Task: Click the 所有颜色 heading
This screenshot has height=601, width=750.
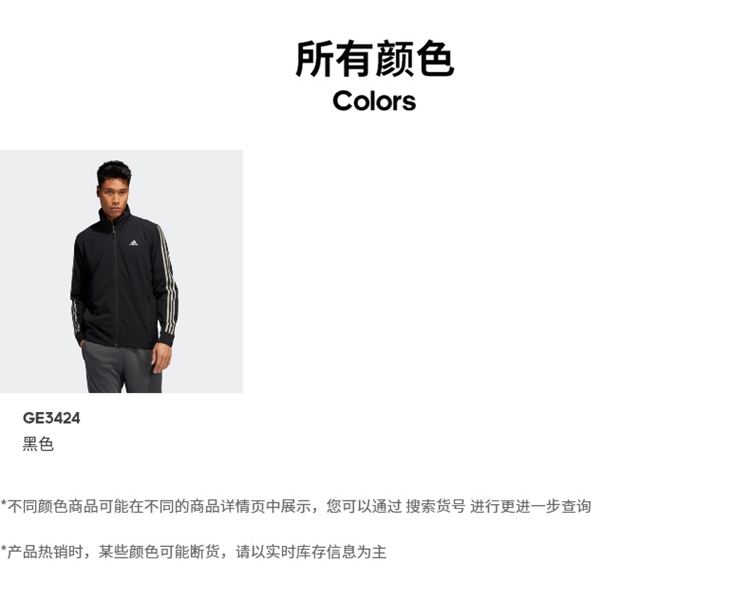Action: point(375,59)
